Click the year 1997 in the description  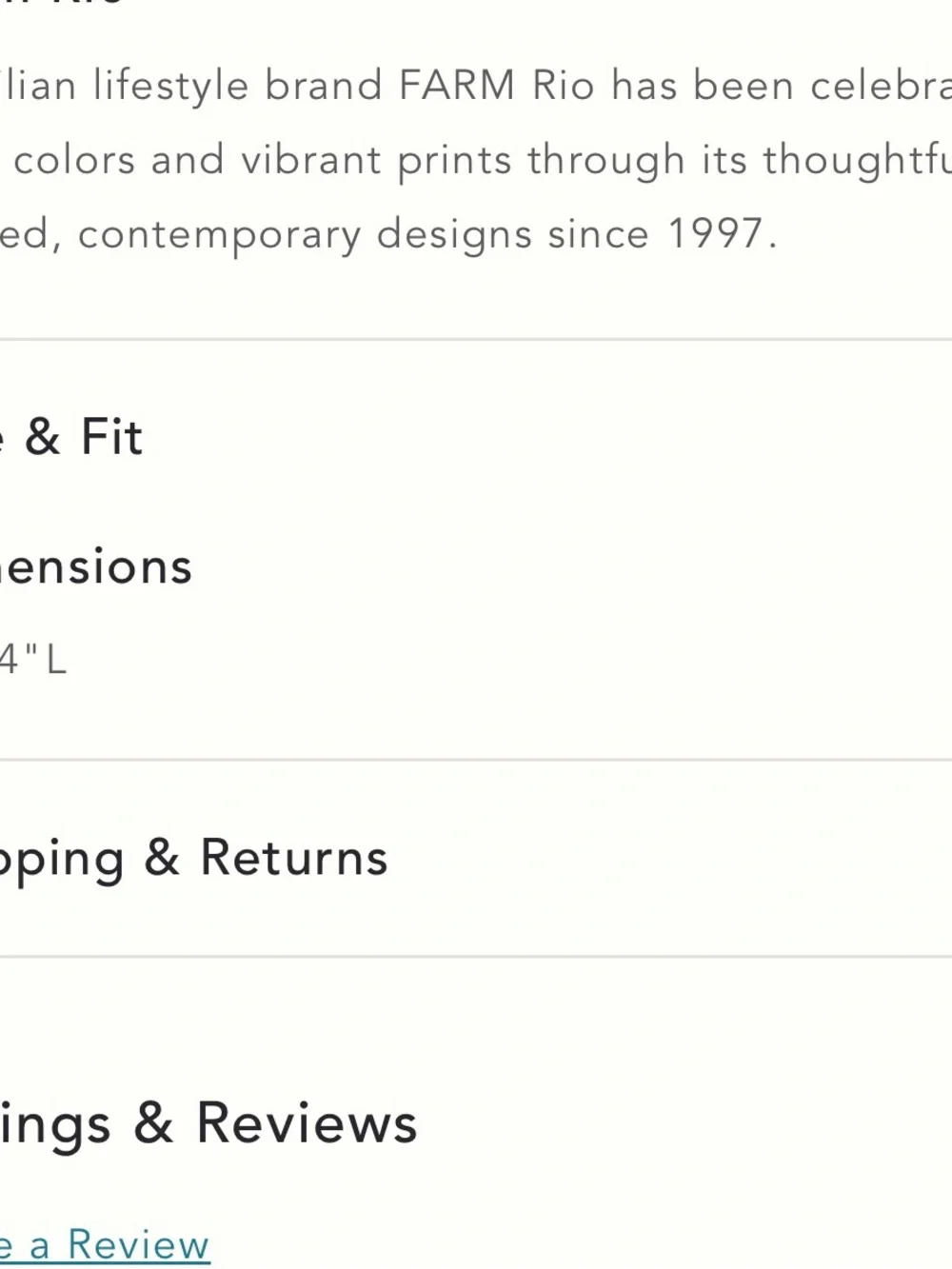click(716, 234)
